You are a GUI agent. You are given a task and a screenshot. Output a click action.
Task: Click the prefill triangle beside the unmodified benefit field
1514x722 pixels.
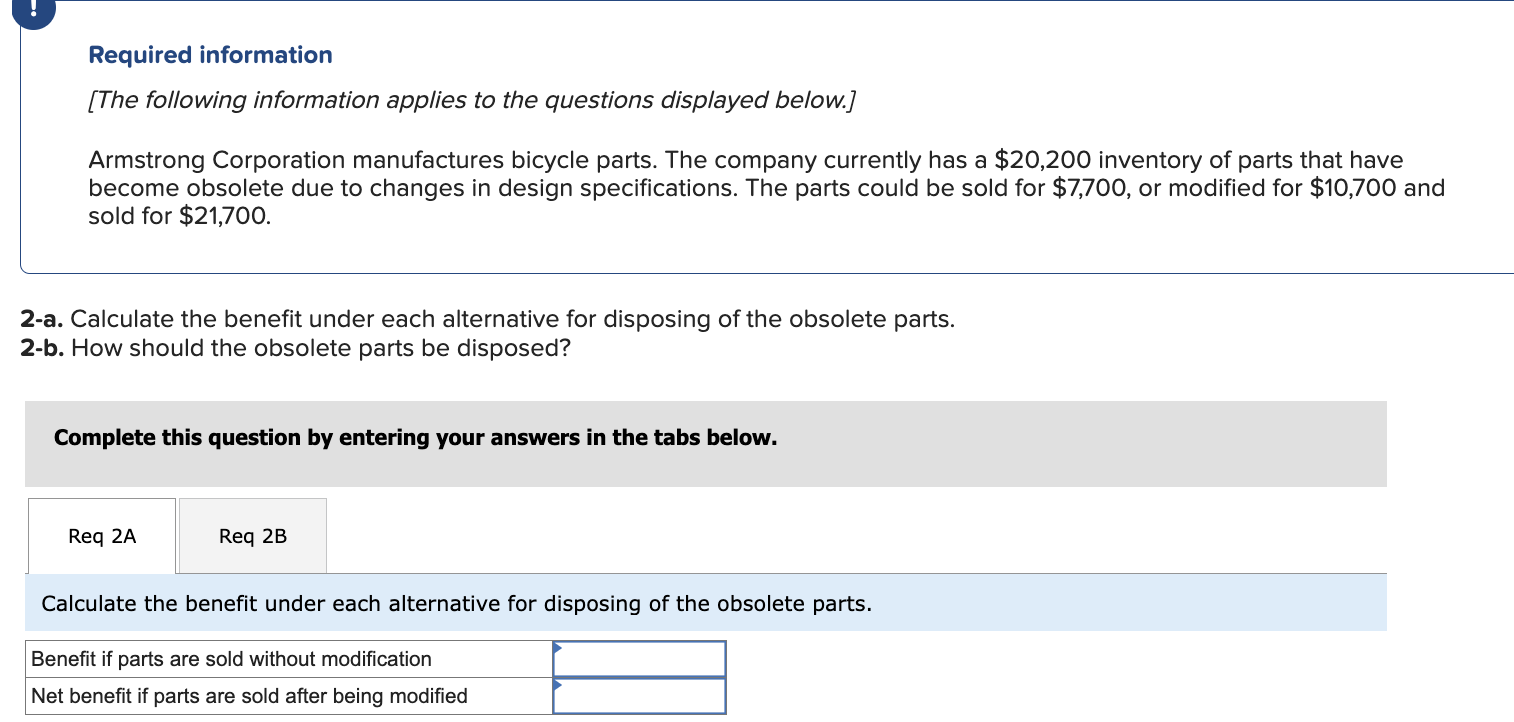(557, 647)
